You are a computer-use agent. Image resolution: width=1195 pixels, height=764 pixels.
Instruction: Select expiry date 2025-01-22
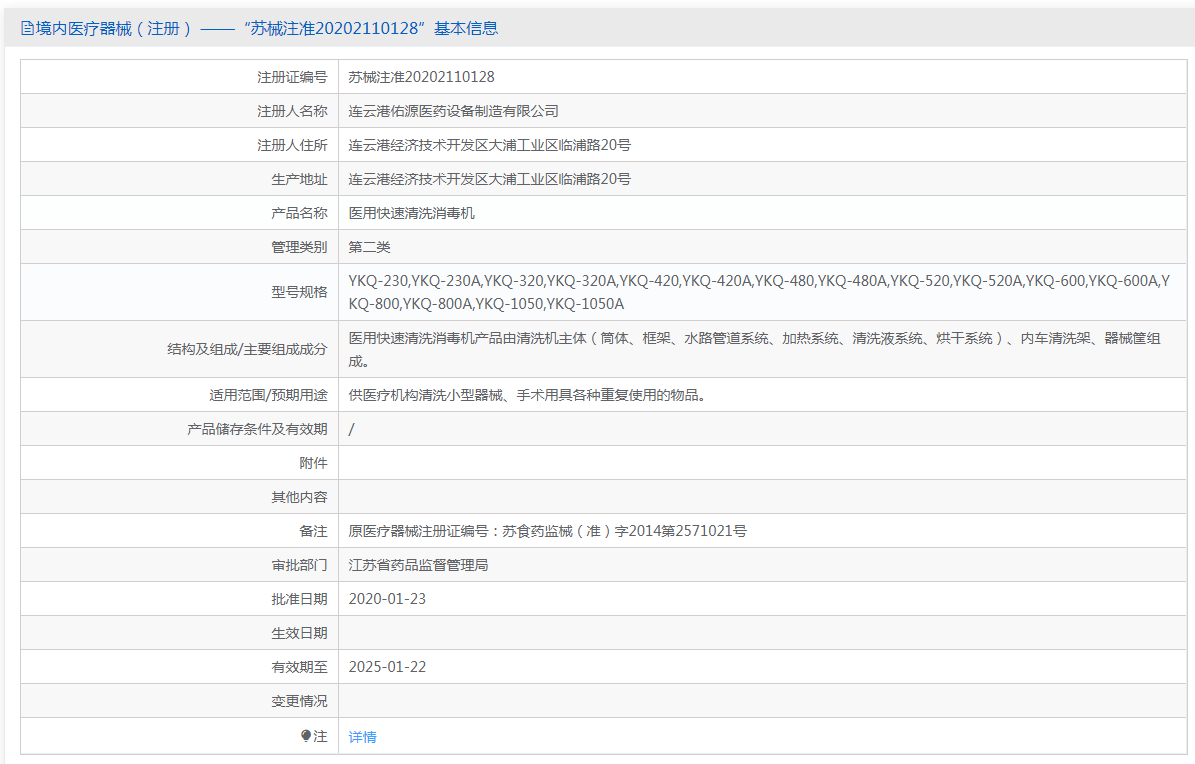(387, 667)
